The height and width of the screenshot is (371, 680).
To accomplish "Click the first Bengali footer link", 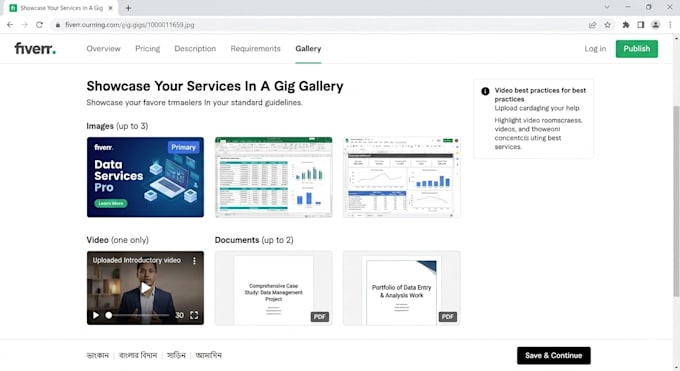I will coord(98,355).
